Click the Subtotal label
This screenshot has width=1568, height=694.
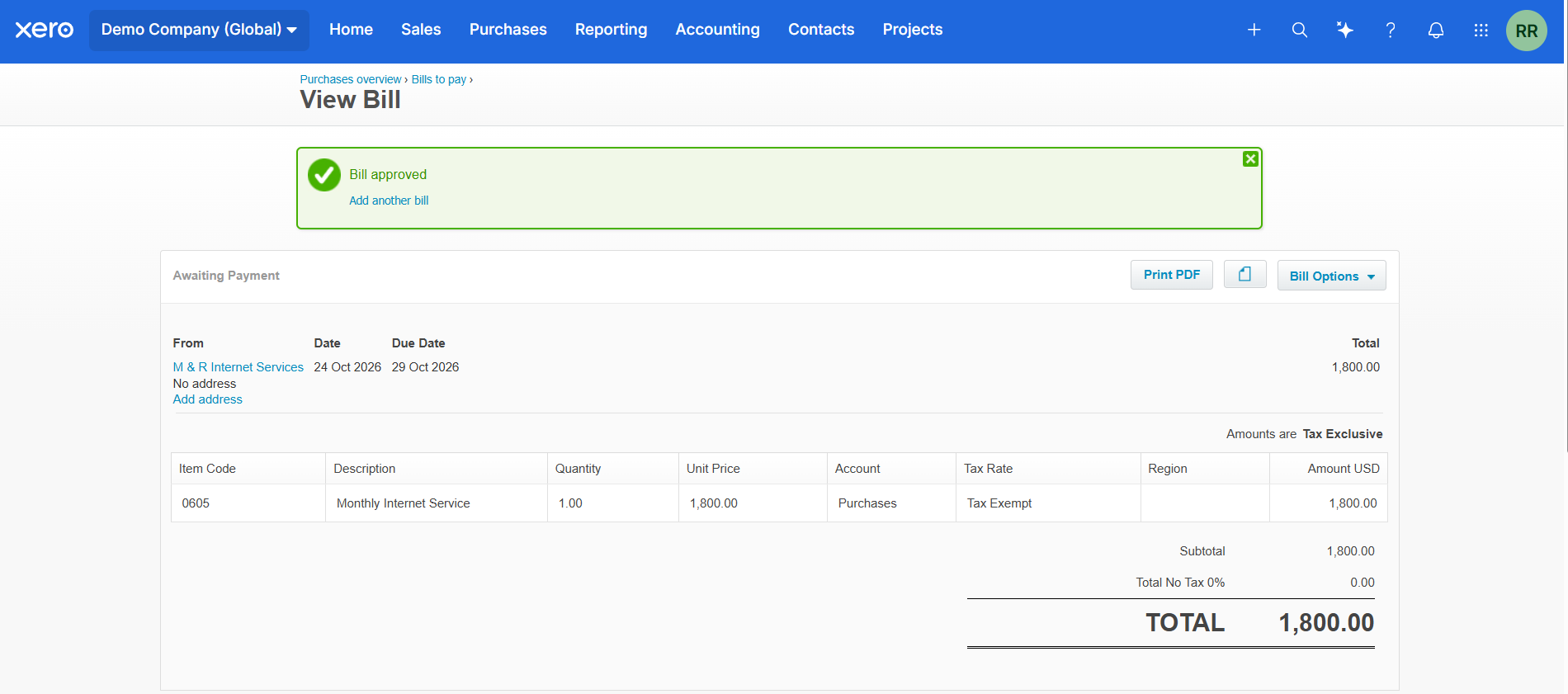coord(1202,551)
